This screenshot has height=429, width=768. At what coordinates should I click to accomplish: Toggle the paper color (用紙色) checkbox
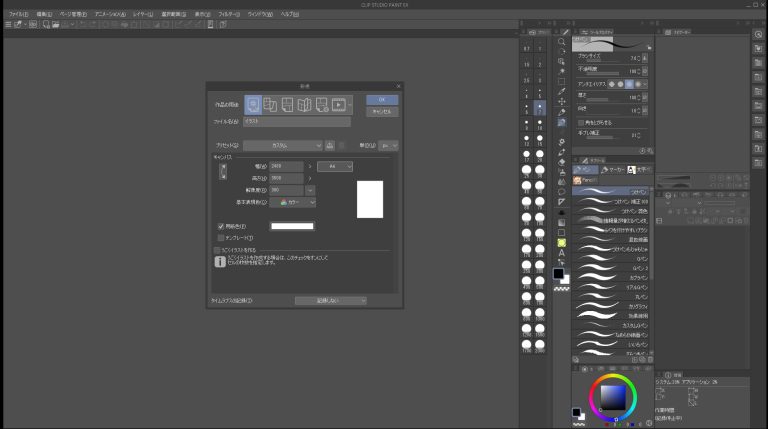pos(221,226)
